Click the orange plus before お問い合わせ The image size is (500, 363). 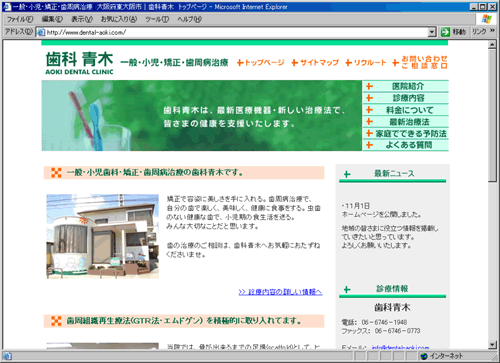(x=396, y=62)
